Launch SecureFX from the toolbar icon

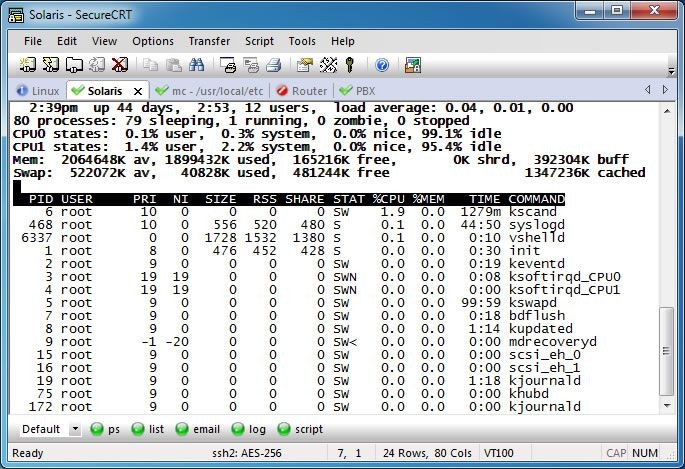(412, 65)
